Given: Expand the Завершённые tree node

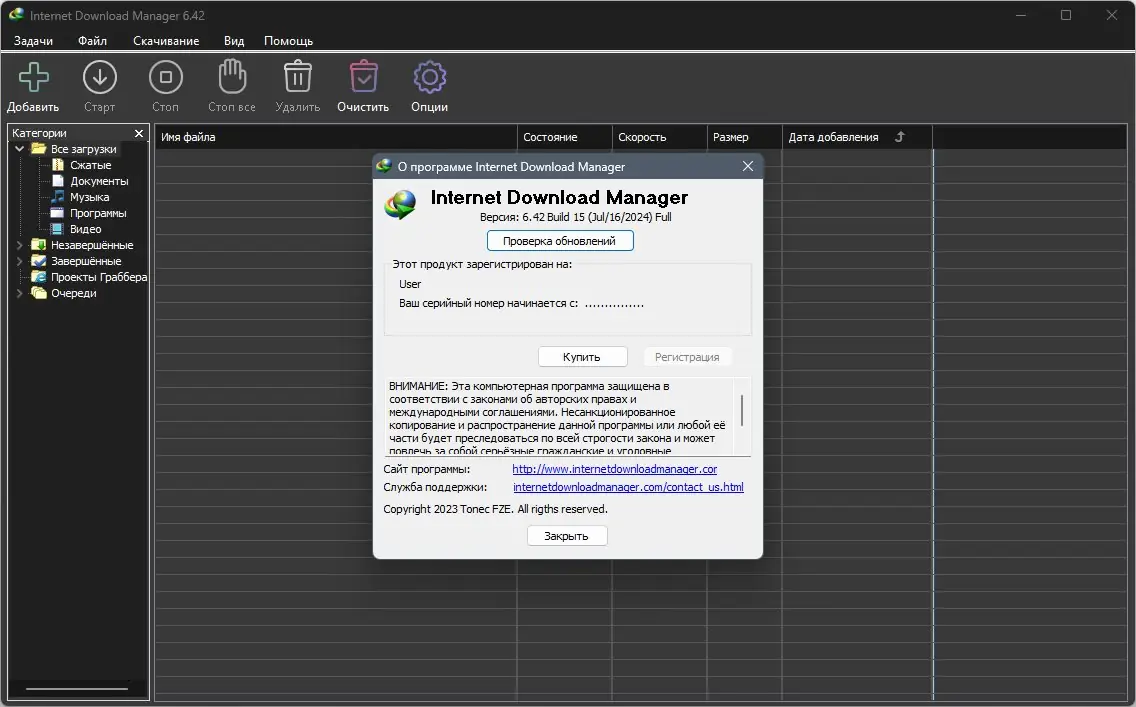Looking at the screenshot, I should click(x=20, y=261).
